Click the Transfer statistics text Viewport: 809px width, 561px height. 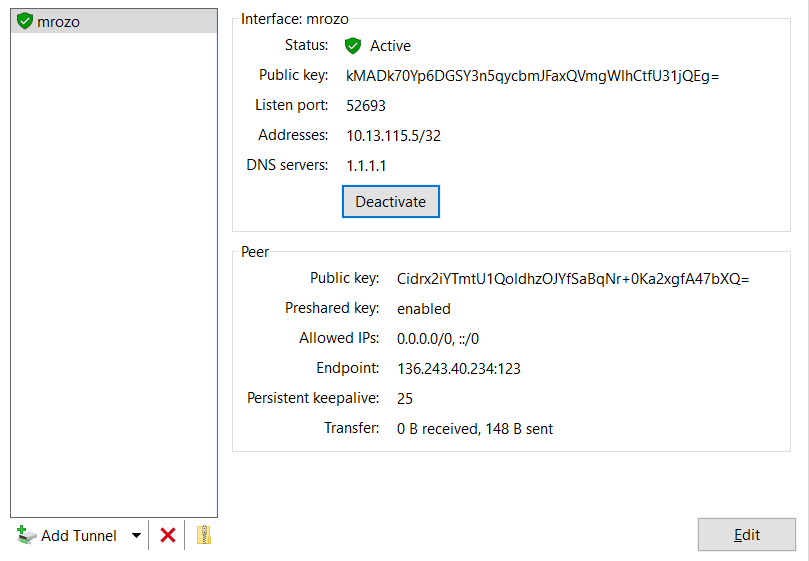click(474, 429)
